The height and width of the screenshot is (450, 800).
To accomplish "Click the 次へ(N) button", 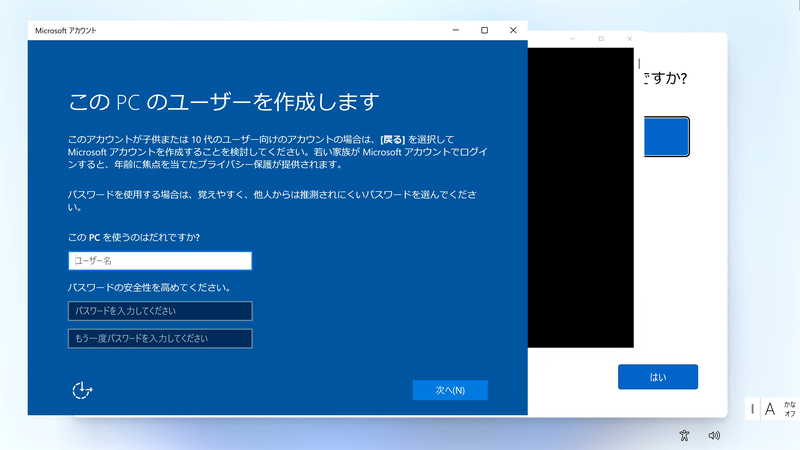I will [x=450, y=390].
